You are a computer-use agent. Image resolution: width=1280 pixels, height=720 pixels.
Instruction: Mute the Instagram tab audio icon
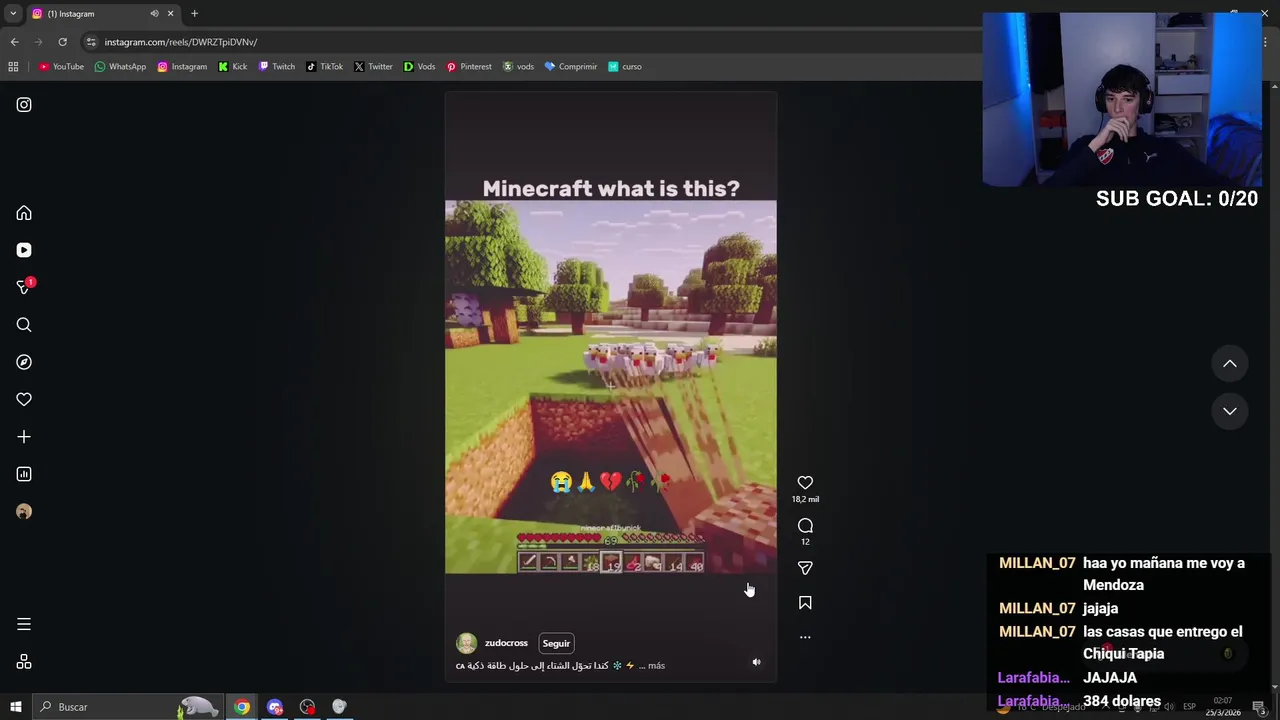point(154,14)
